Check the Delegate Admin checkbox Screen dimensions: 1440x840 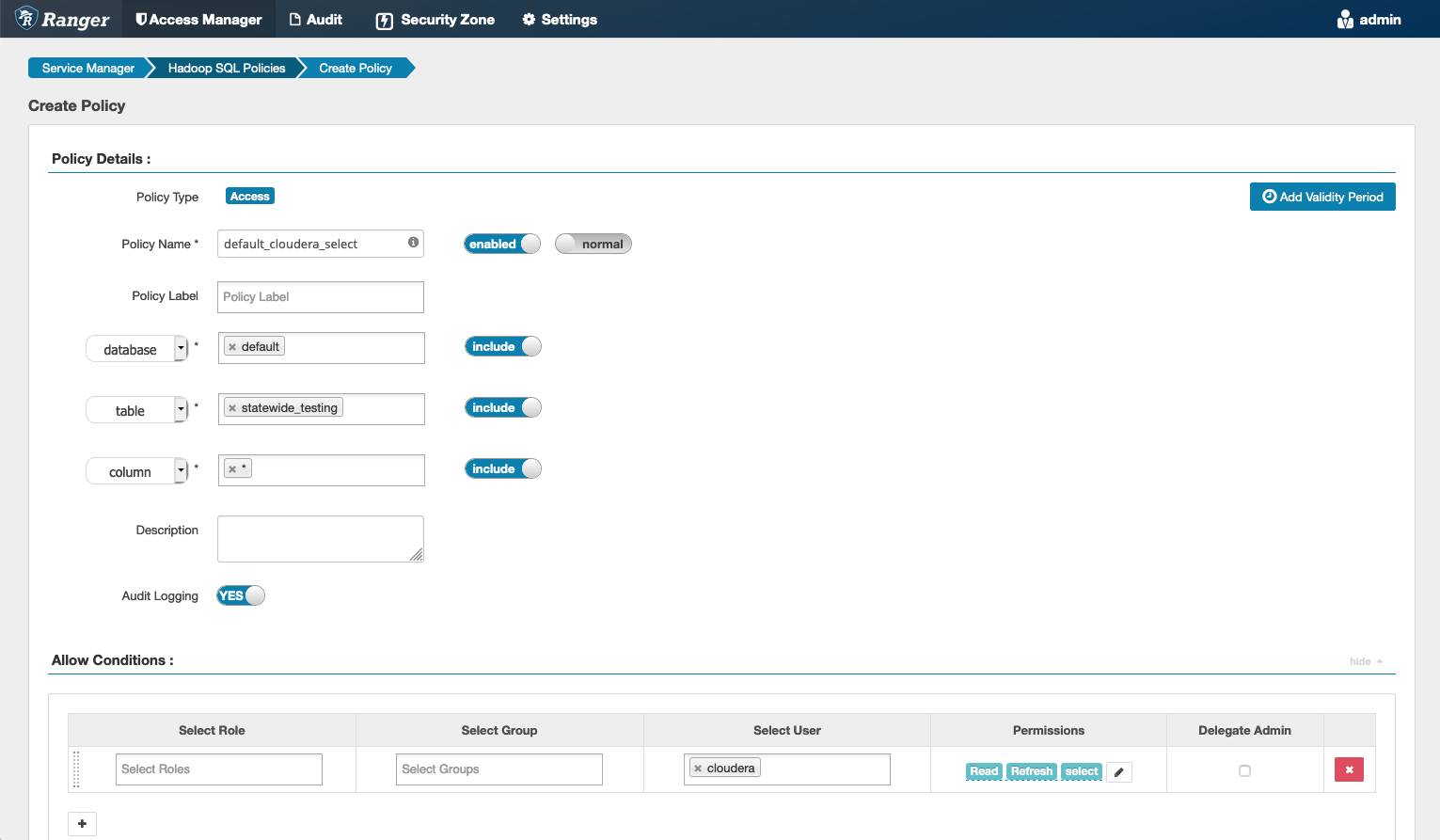(1243, 769)
